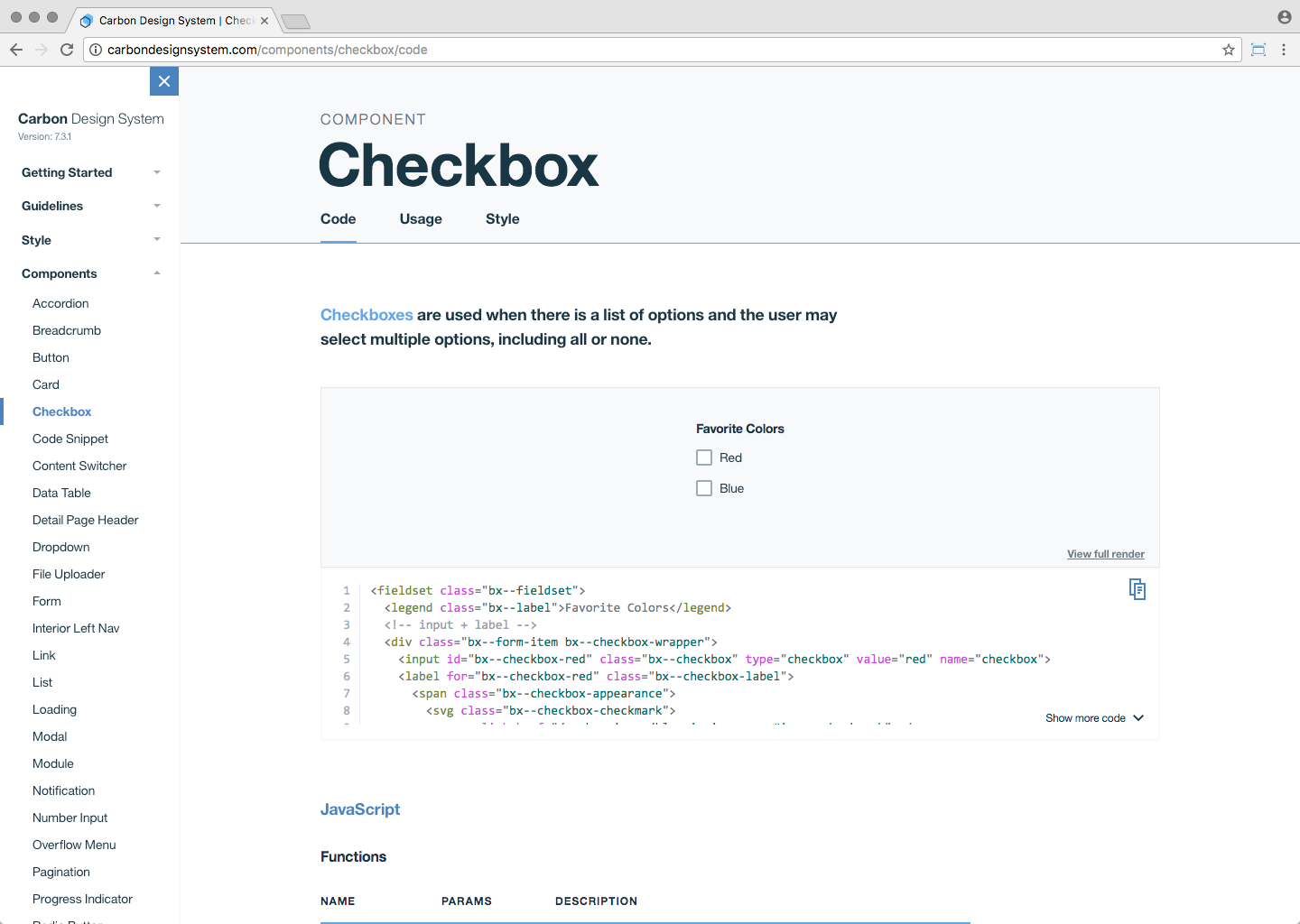Open the Chrome user profile icon
1300x924 pixels.
point(1285,17)
